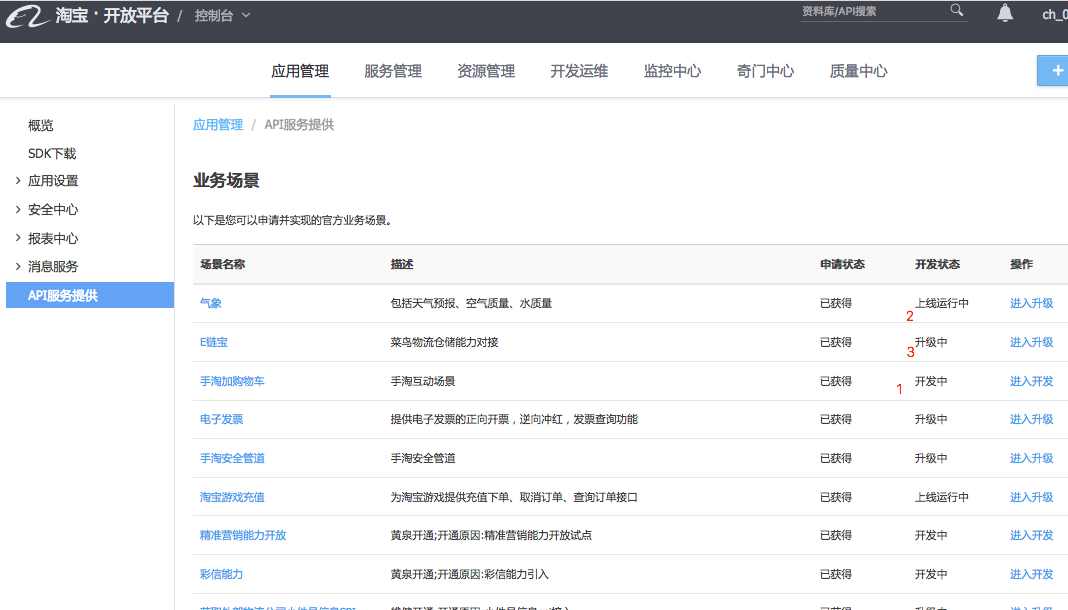Open the 彩信能力 scenario link
Viewport: 1068px width, 610px height.
pos(221,574)
